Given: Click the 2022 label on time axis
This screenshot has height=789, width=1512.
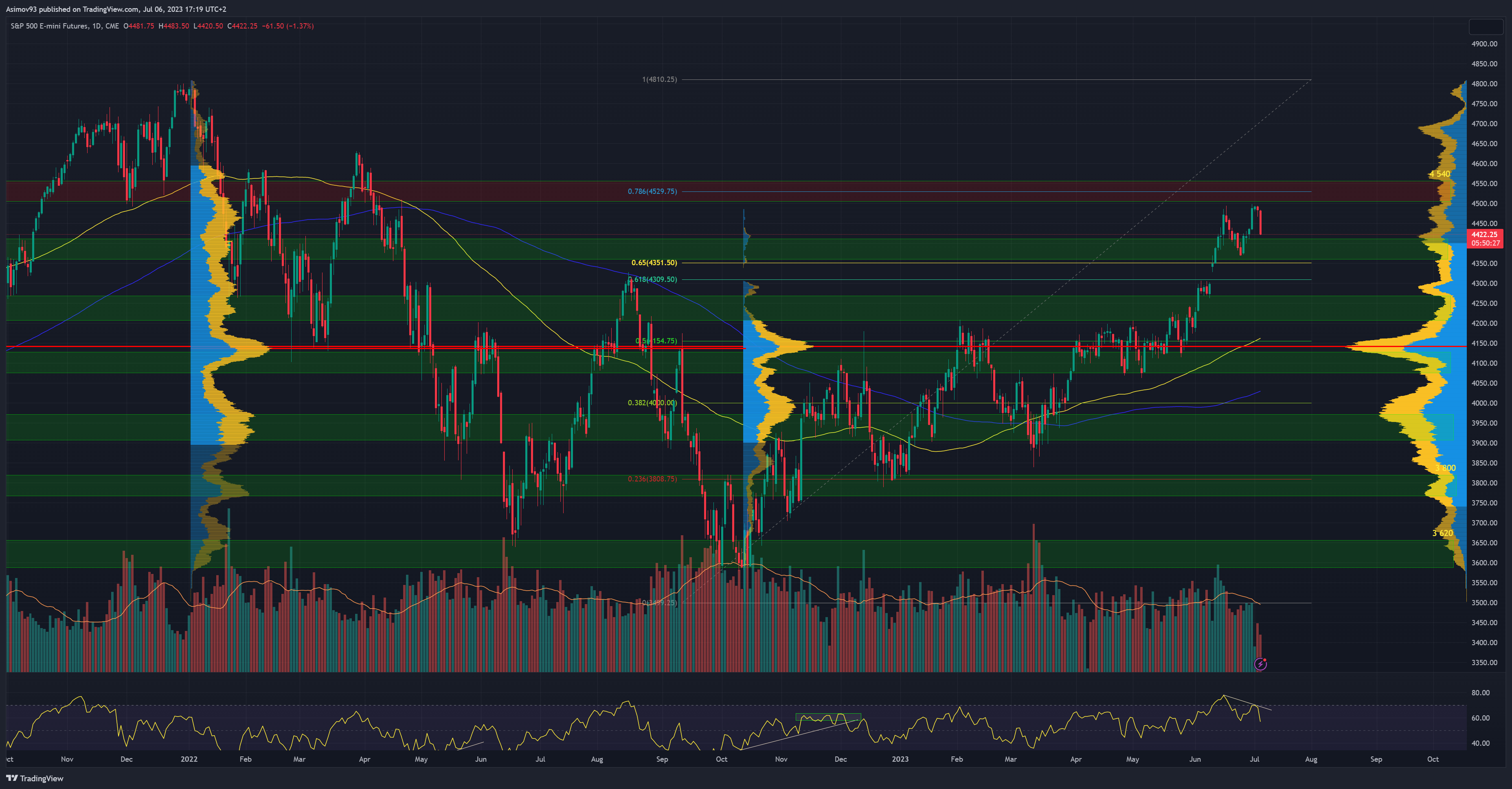Looking at the screenshot, I should 189,759.
